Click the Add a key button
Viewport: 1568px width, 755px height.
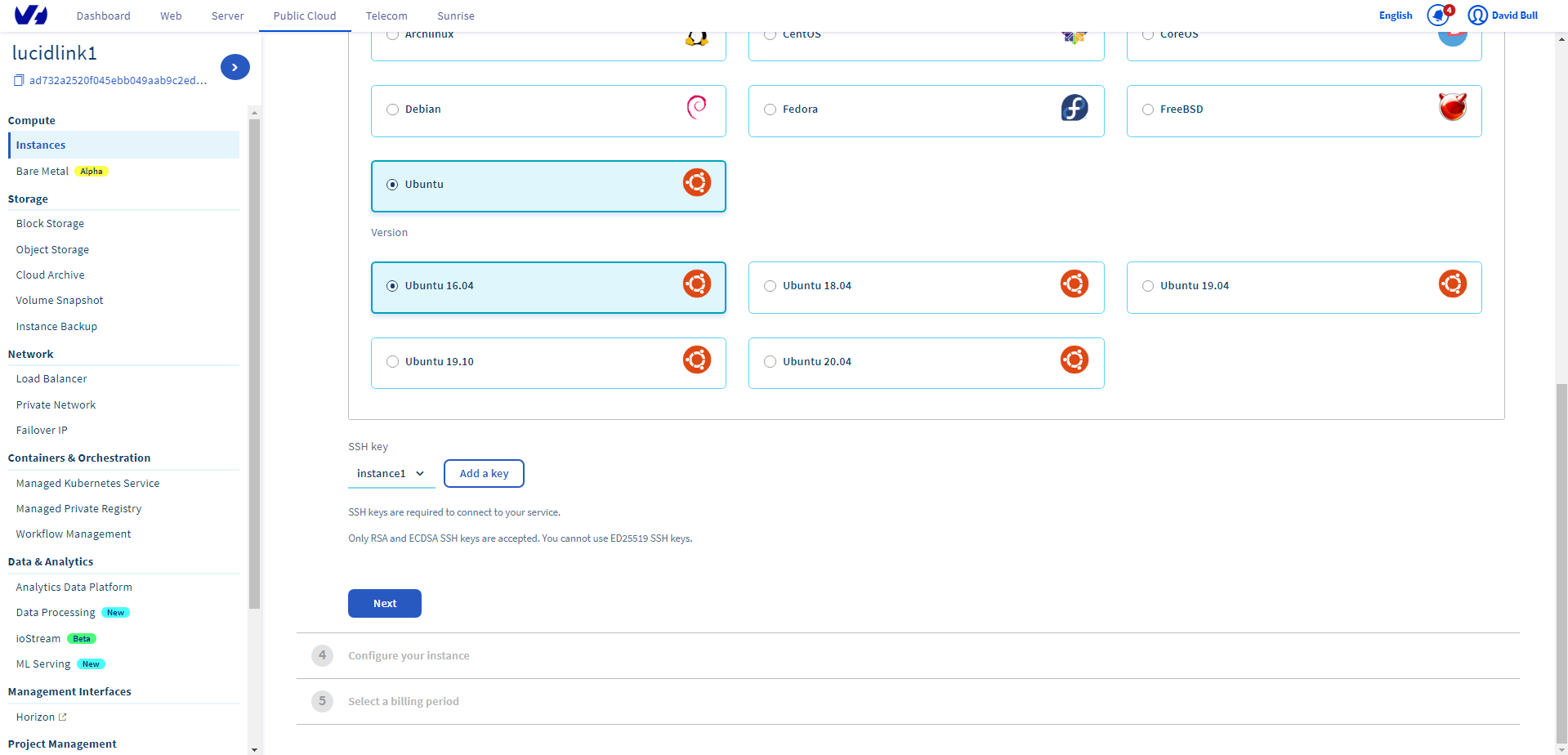[x=484, y=474]
